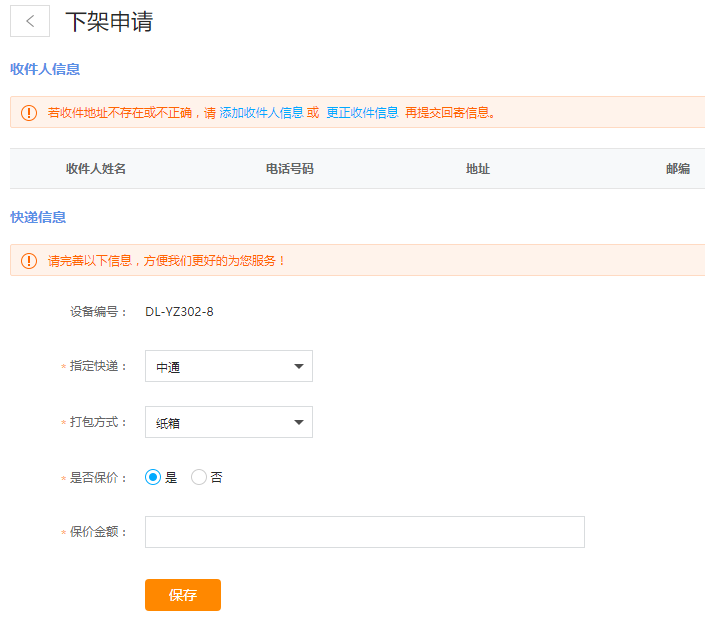Viewport: 705px width, 623px height.
Task: Click the 收件人信息 section heading
Action: click(45, 69)
